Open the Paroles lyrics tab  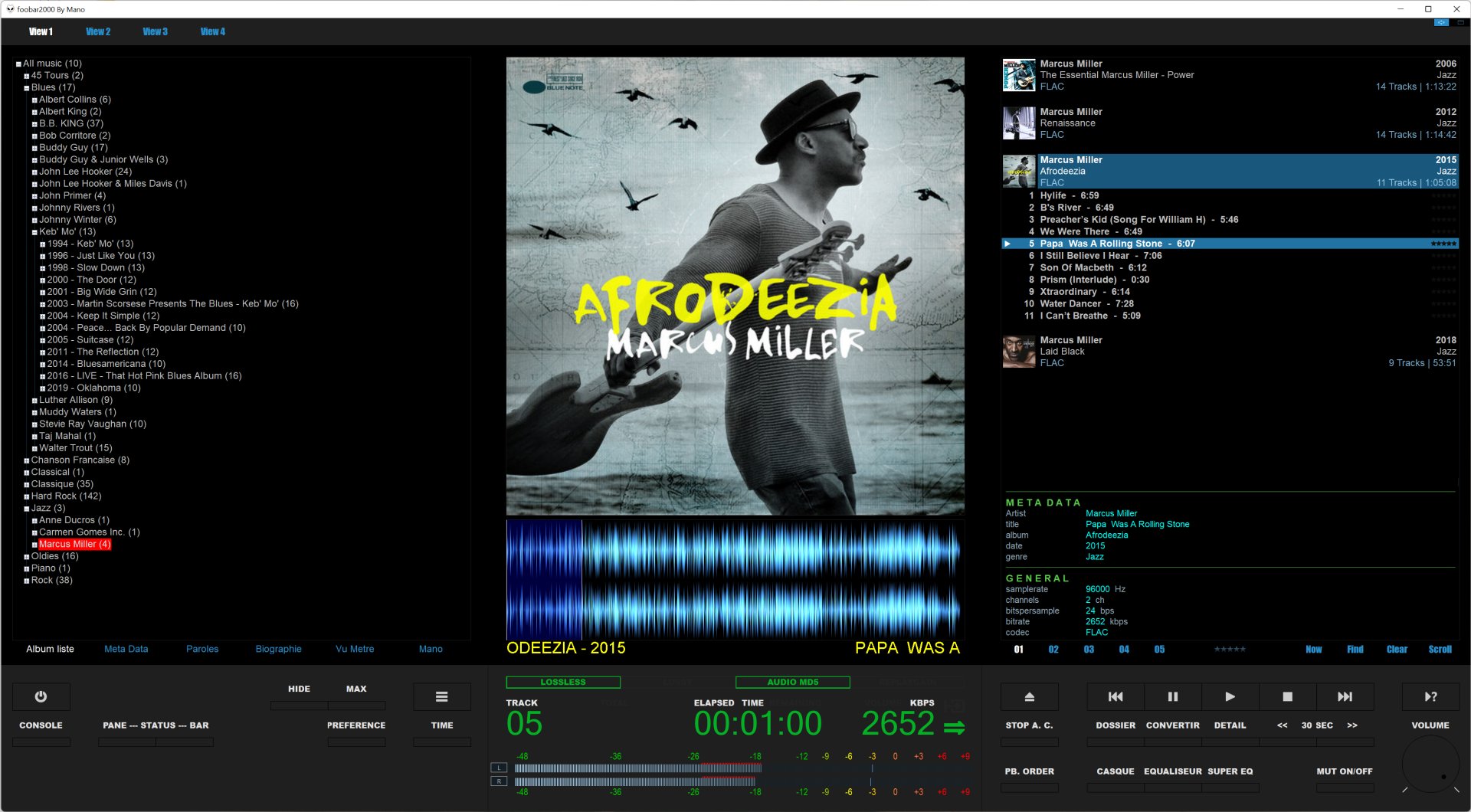[202, 649]
